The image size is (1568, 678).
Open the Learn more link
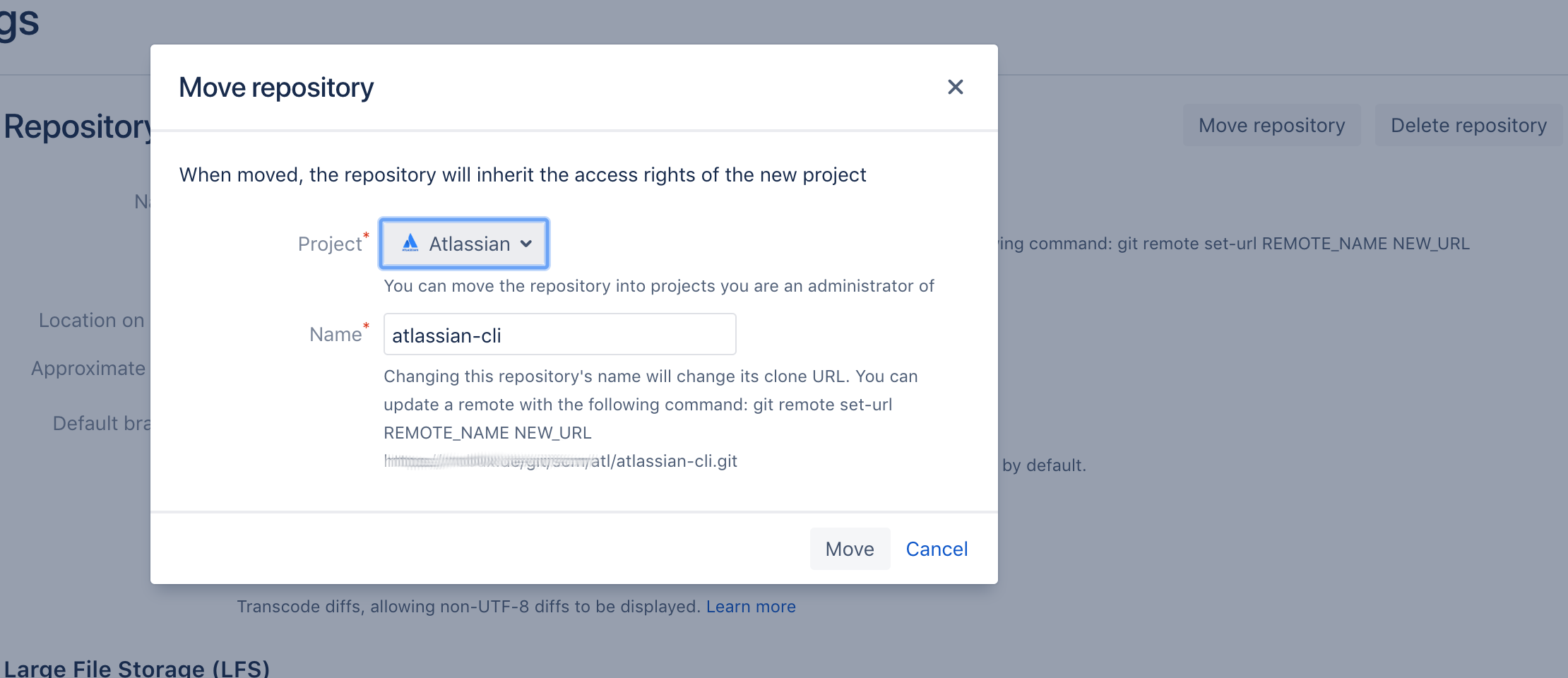pyautogui.click(x=751, y=607)
